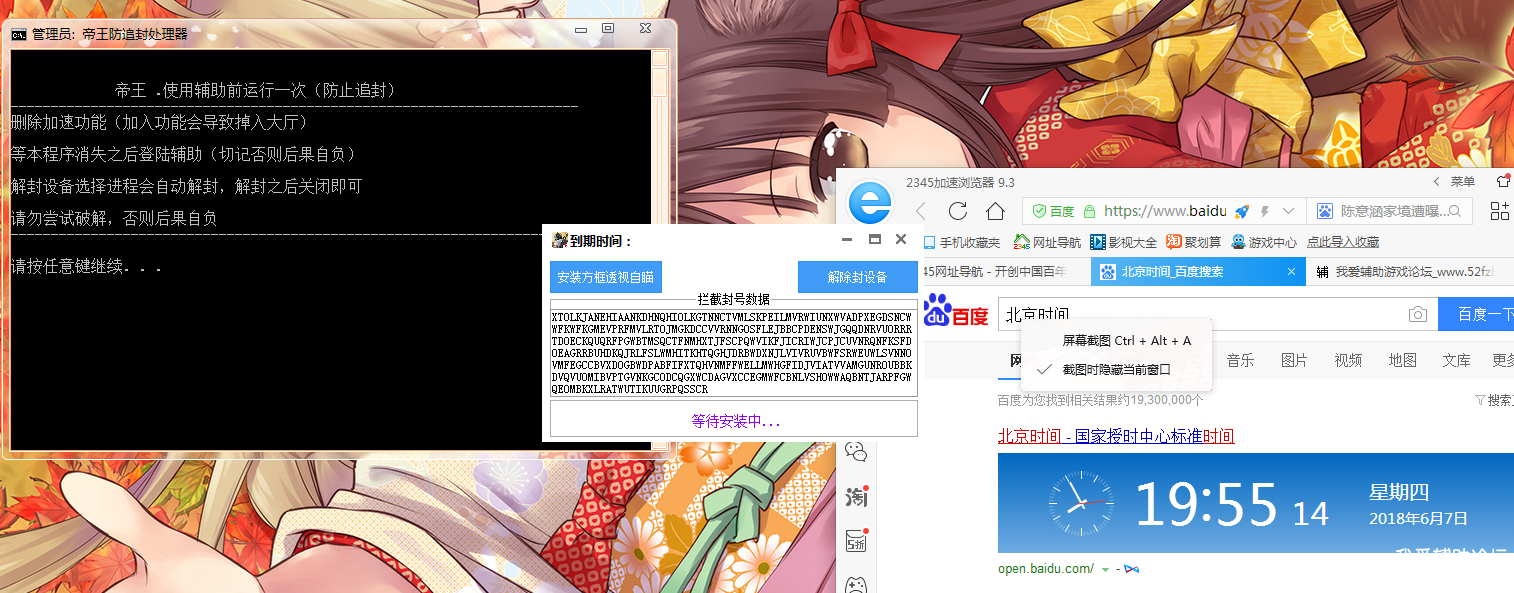This screenshot has width=1514, height=593.
Task: Select 屏幕截图 Ctrl+Alt+A menu entry
Action: coord(1126,341)
